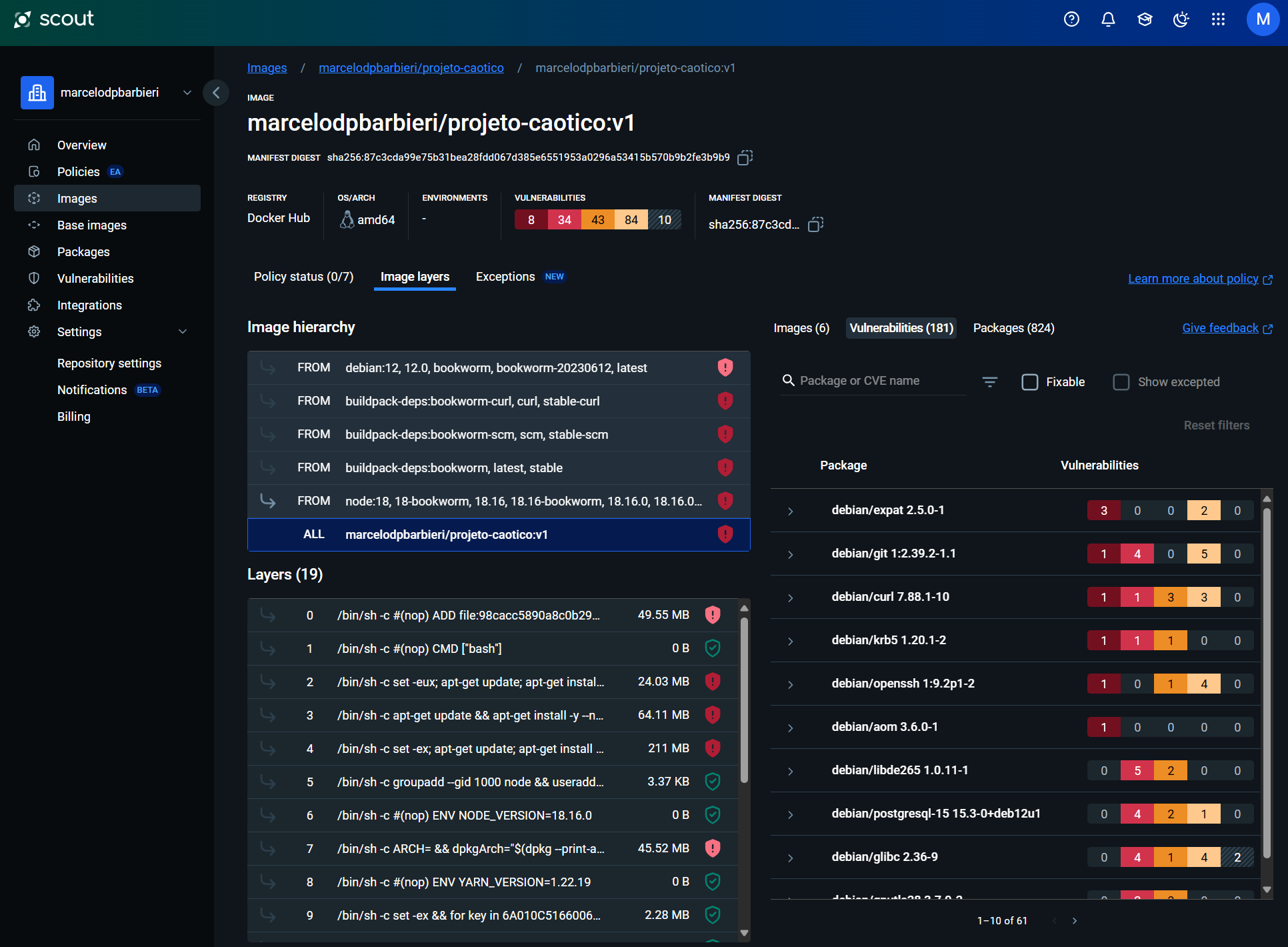Check the Show excepted checkbox

coord(1121,382)
